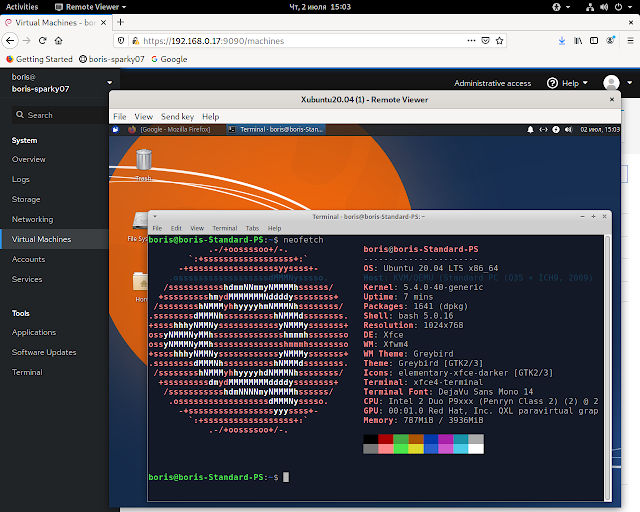Viewport: 640px width, 512px height.
Task: Click the tracking protection shield icon
Action: click(x=121, y=41)
